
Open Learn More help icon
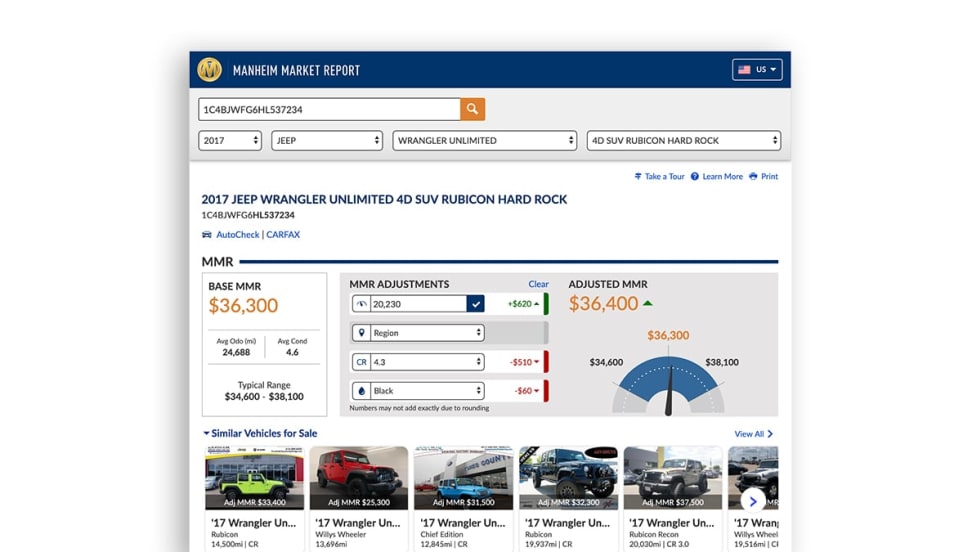point(695,177)
